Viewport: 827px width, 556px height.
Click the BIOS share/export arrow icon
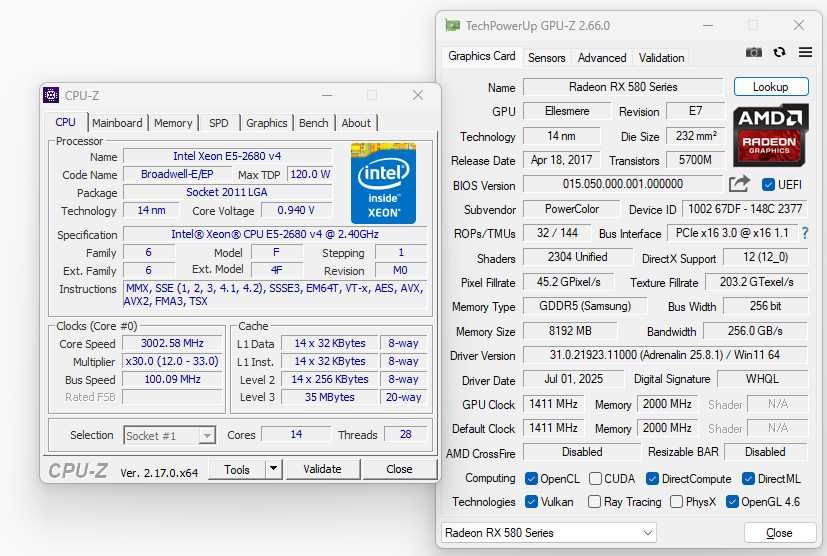pos(739,184)
